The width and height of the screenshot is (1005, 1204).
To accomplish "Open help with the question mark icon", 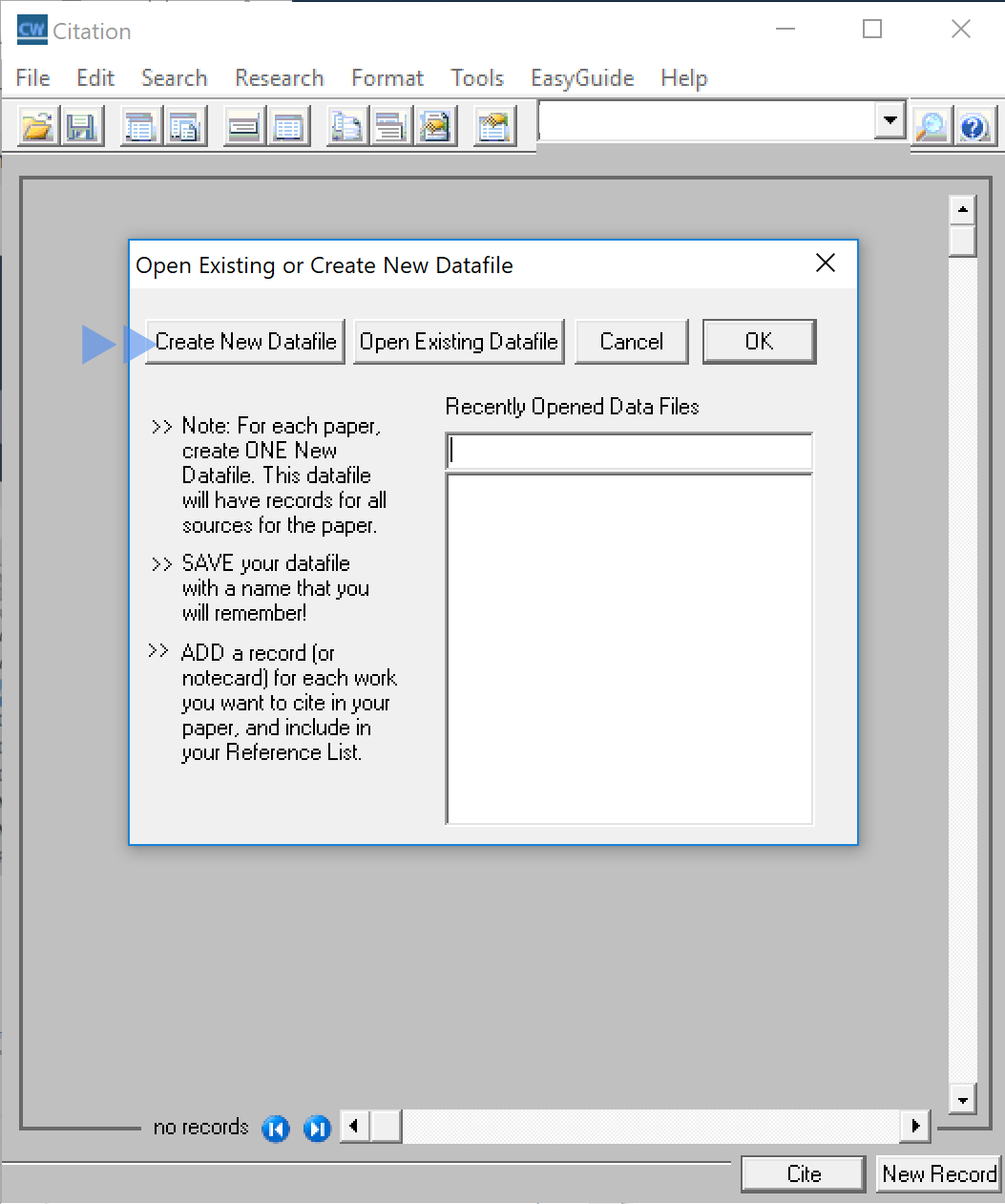I will (974, 126).
